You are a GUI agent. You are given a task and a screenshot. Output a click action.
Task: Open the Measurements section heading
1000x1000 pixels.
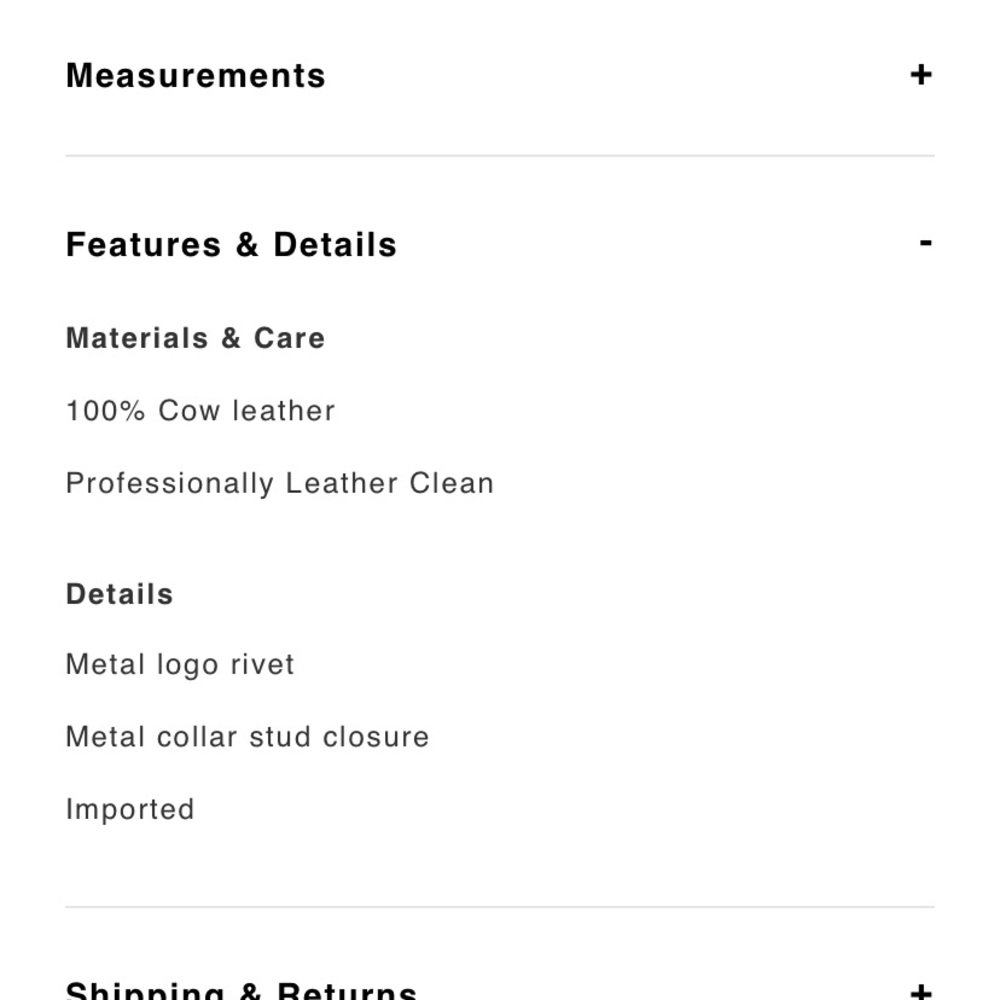[196, 76]
